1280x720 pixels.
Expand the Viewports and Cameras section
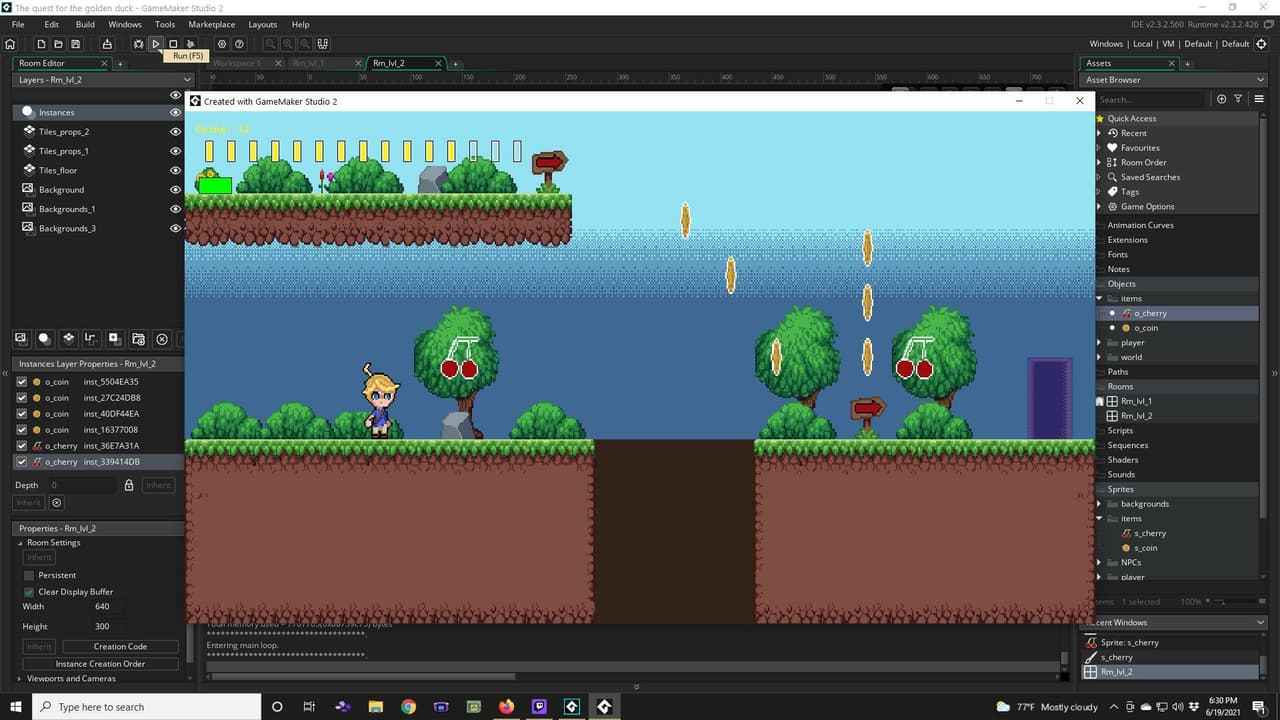coord(20,678)
